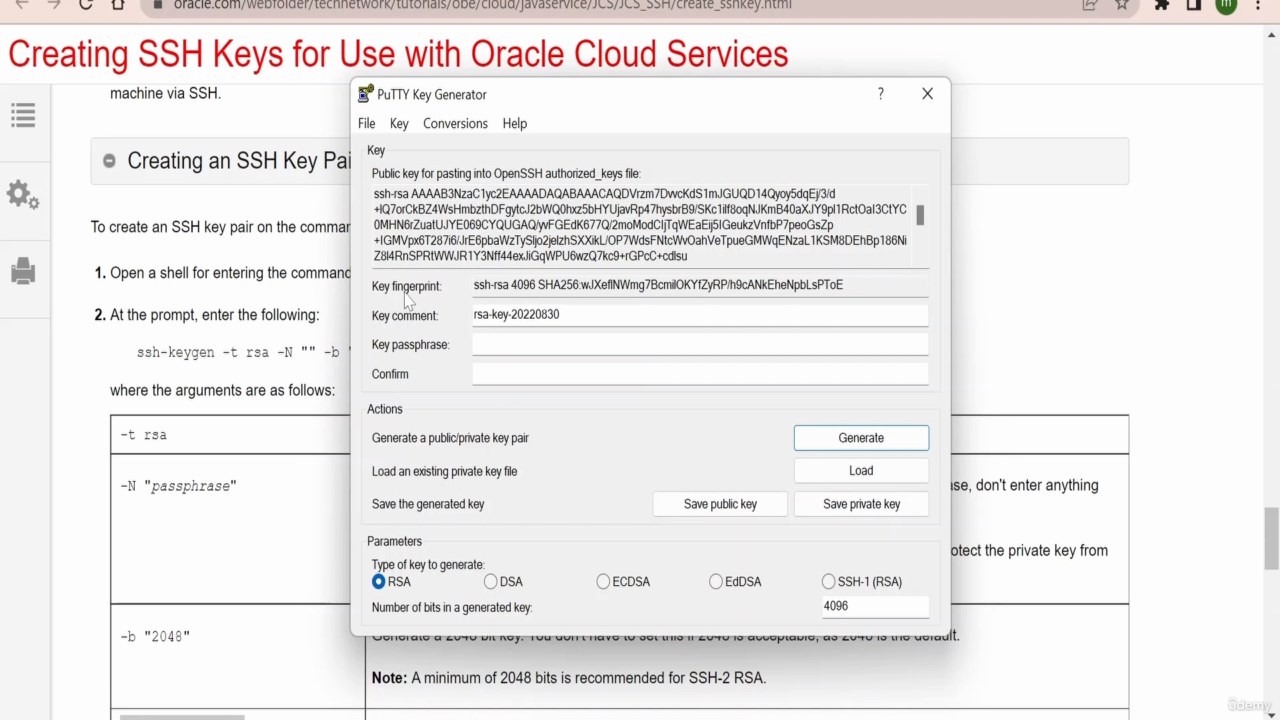Collapse the 'Creating an SSH Key Pair' section
This screenshot has height=720, width=1280.
click(109, 161)
